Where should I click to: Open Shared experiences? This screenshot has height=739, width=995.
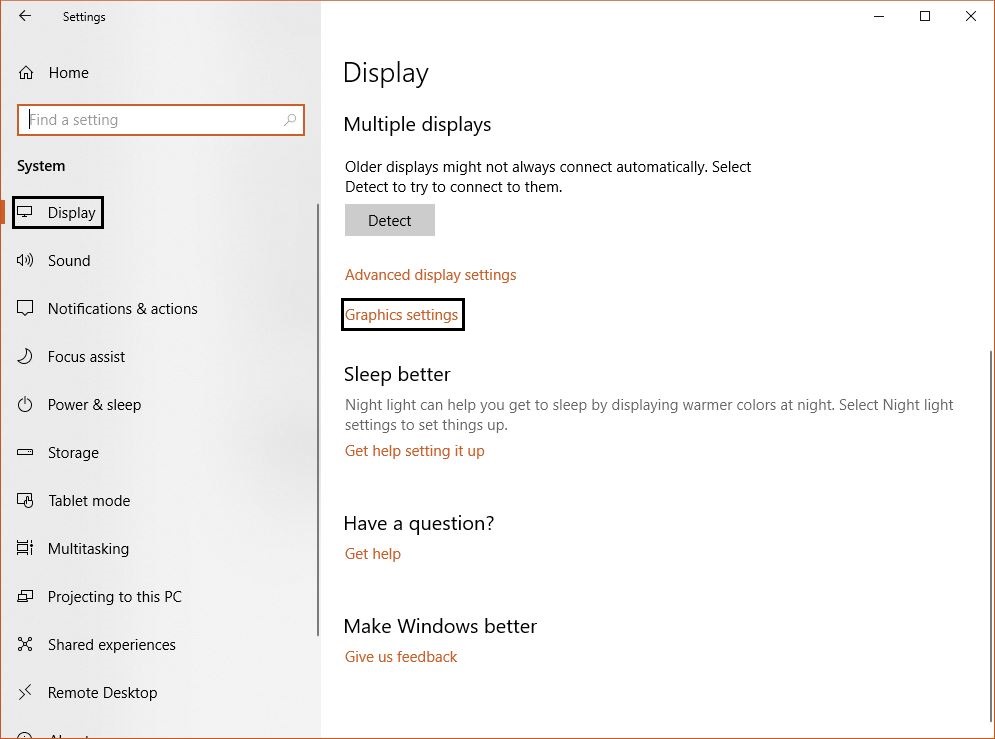click(112, 644)
